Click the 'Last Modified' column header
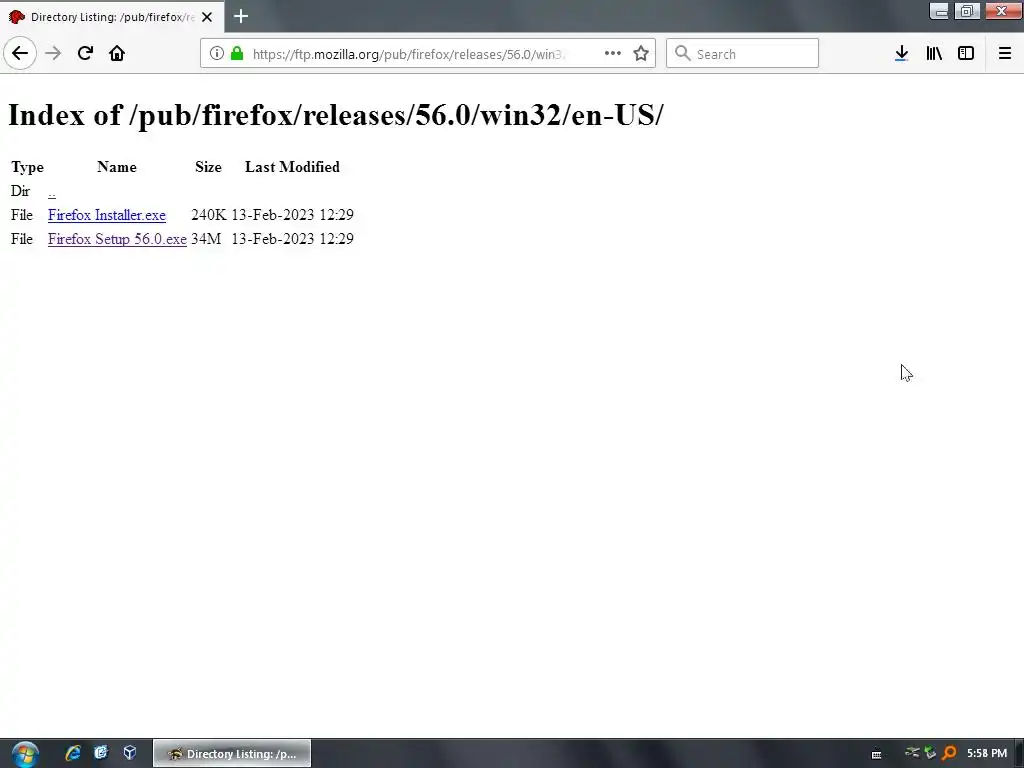The image size is (1024, 768). click(x=292, y=167)
